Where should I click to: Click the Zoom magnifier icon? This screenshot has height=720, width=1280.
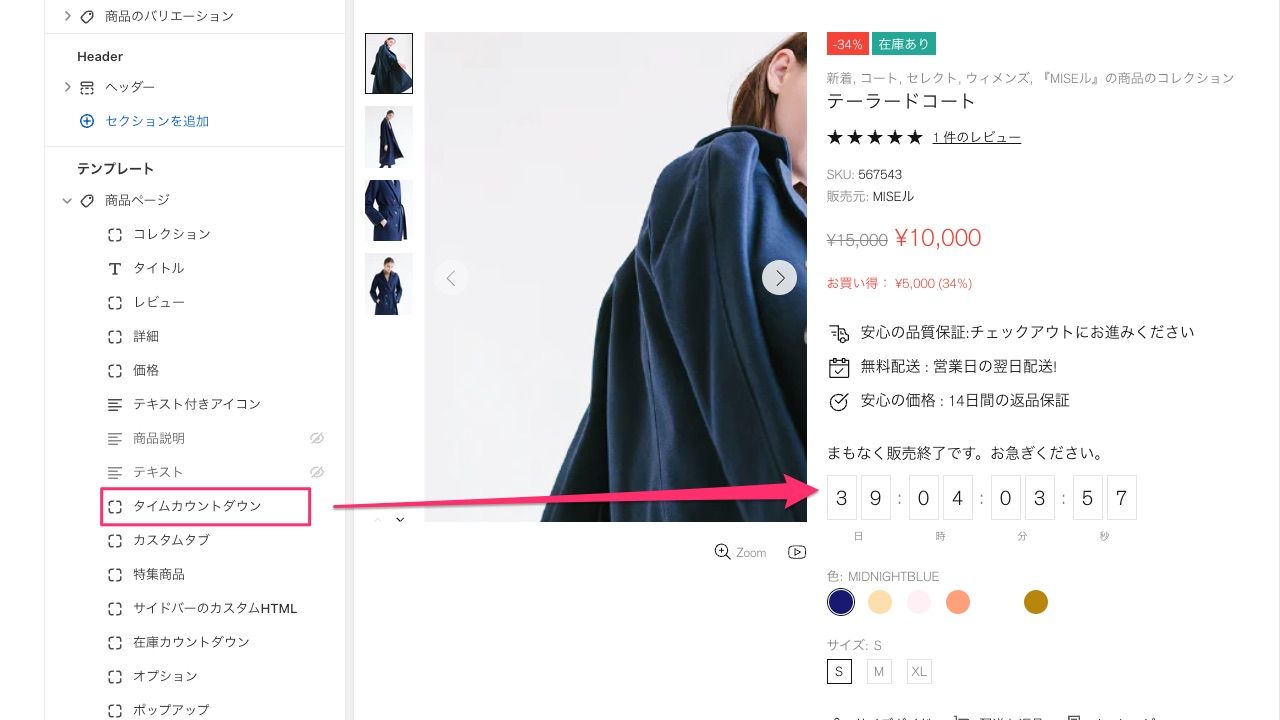(x=722, y=551)
